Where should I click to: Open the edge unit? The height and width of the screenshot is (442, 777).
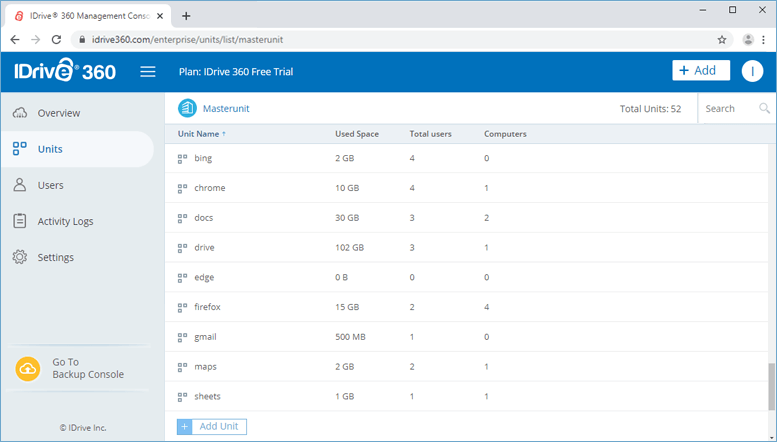[204, 277]
